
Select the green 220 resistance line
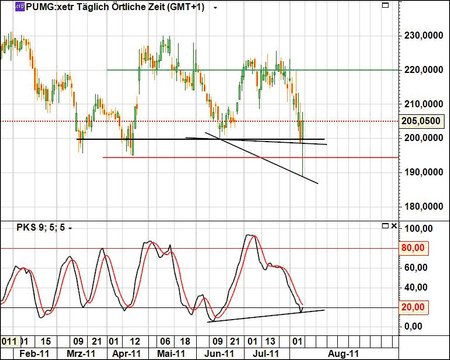(x=252, y=70)
